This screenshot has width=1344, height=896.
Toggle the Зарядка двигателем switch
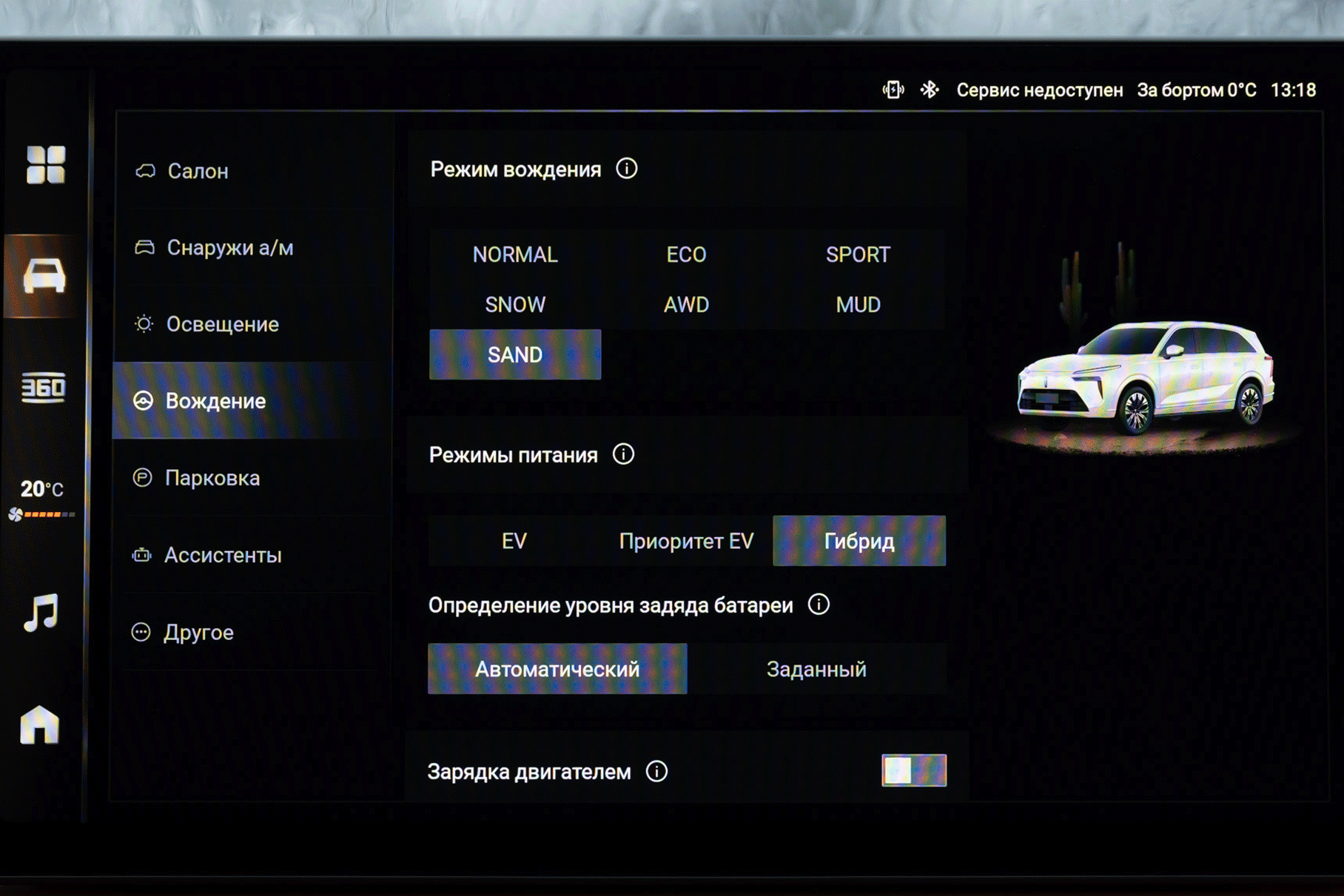click(913, 770)
